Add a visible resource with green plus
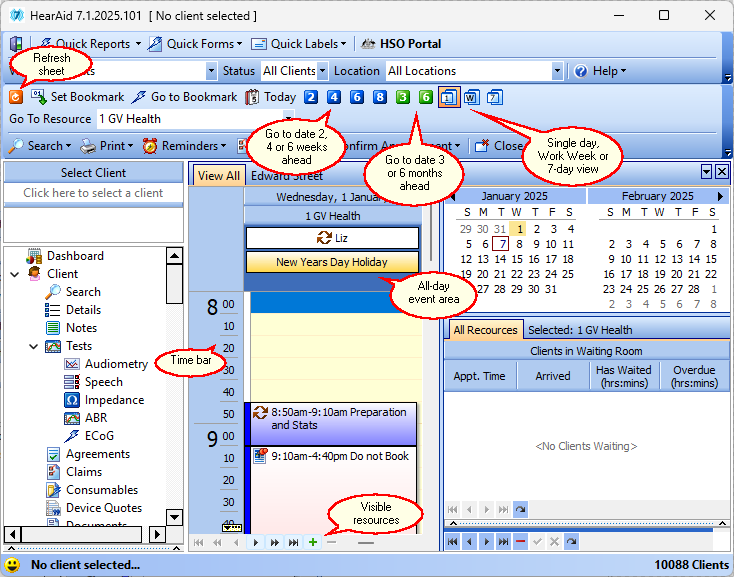 pos(313,542)
